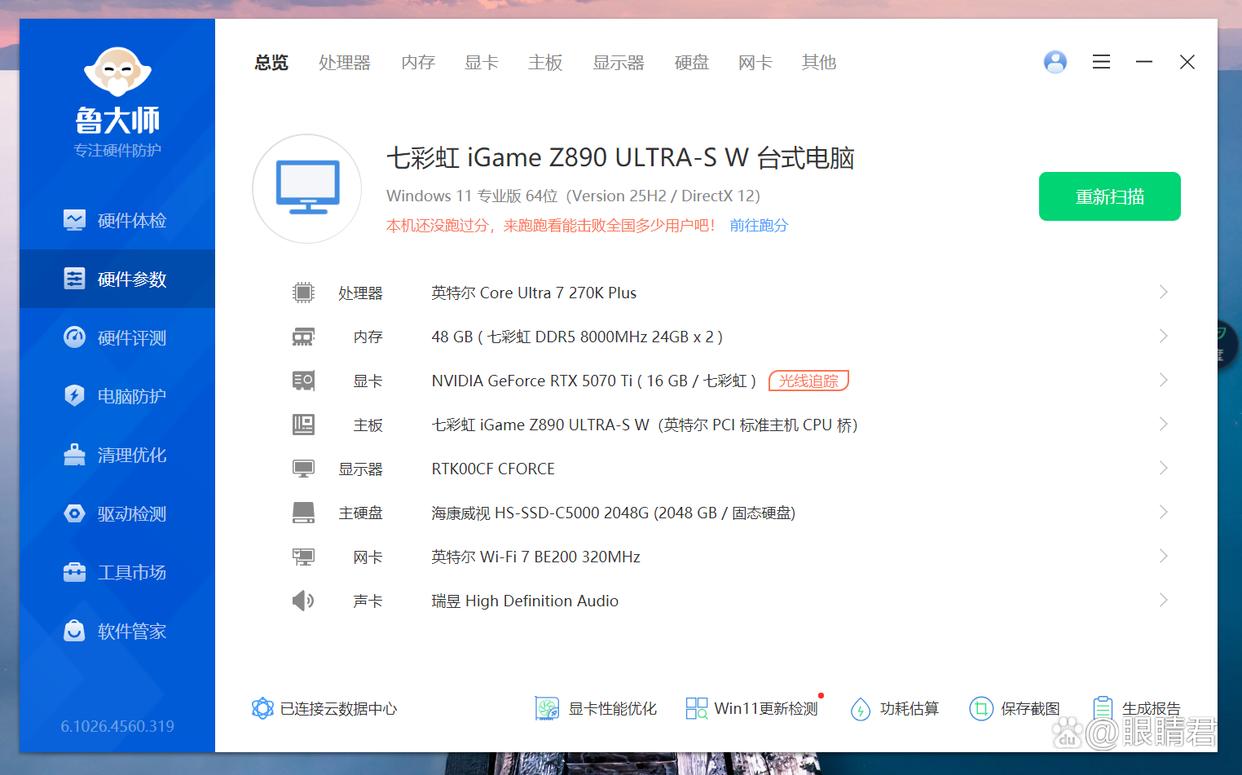Switch to the 处理器 tab

(345, 62)
